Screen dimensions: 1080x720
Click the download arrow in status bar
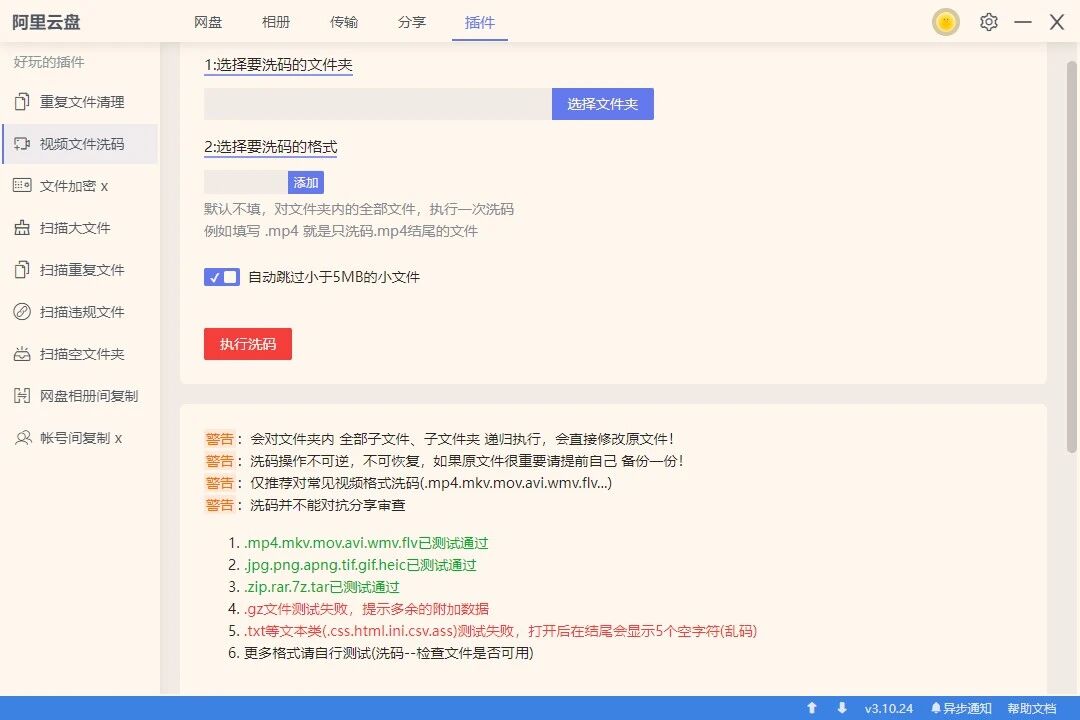(842, 708)
